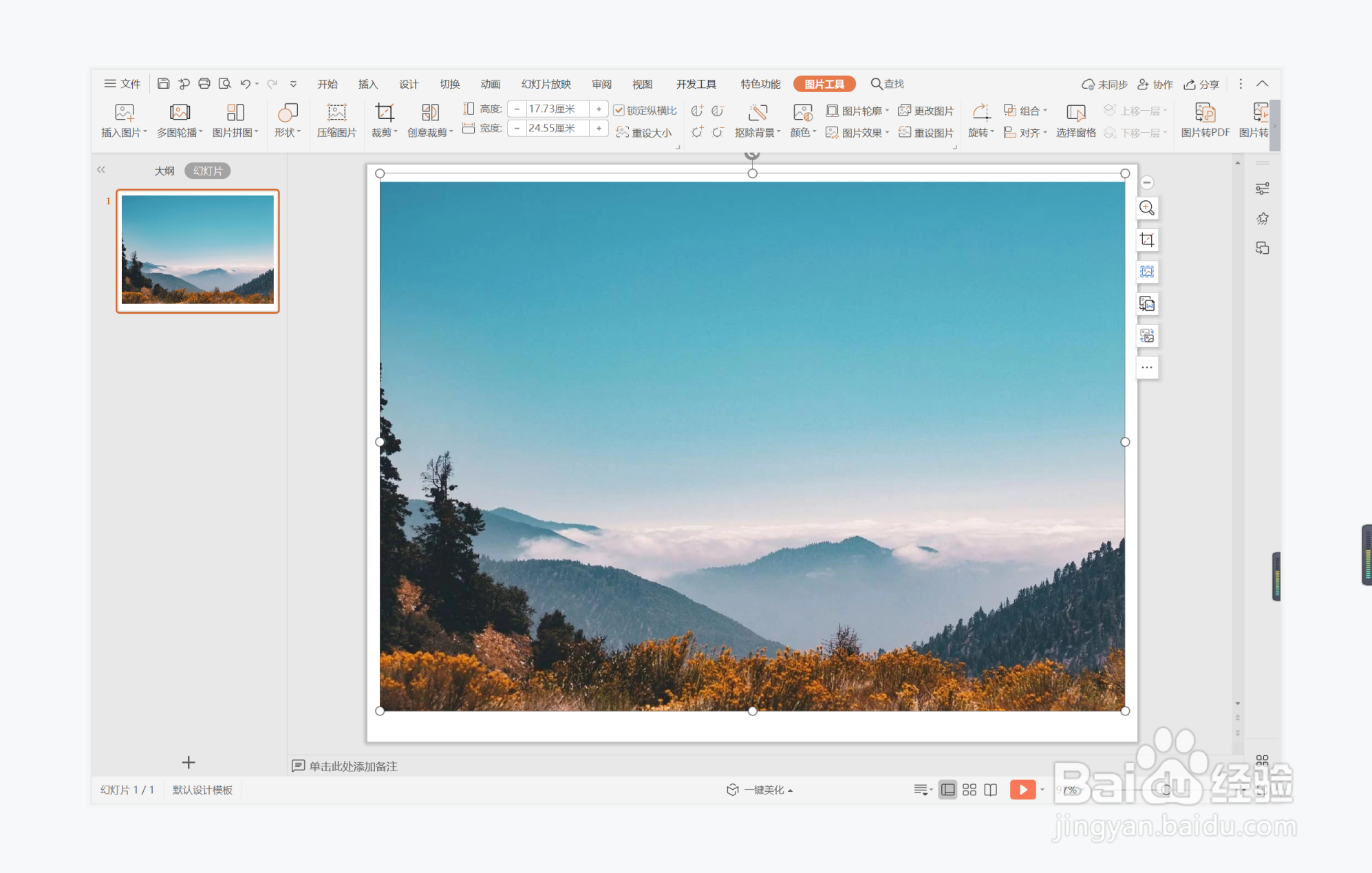Open Print Preview icon
This screenshot has width=1372, height=873.
coord(225,84)
